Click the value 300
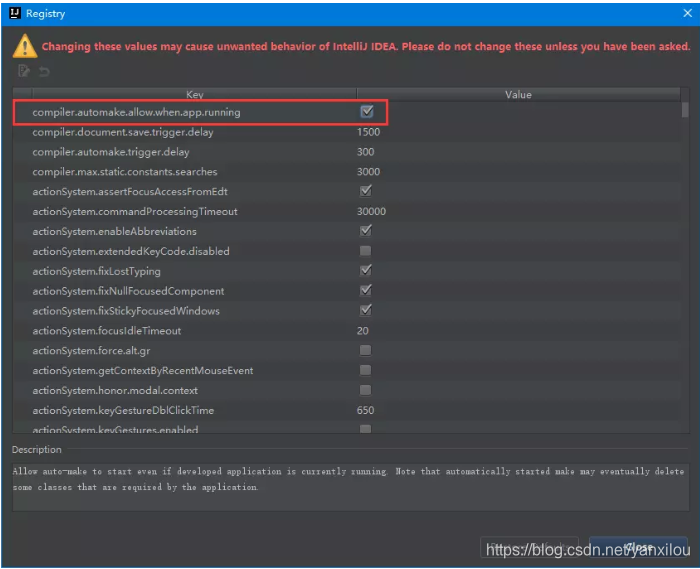This screenshot has height=569, width=700. 365,152
